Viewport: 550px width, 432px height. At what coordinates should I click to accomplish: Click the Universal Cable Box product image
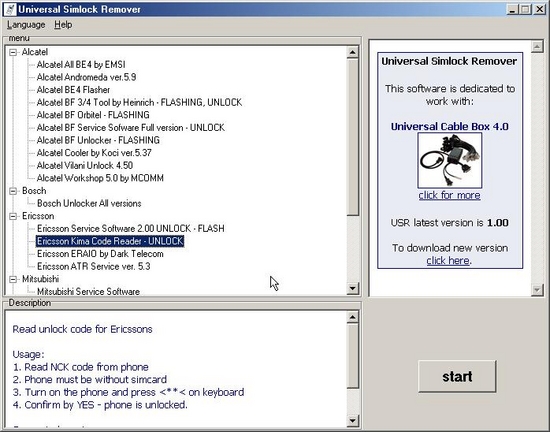pos(450,161)
